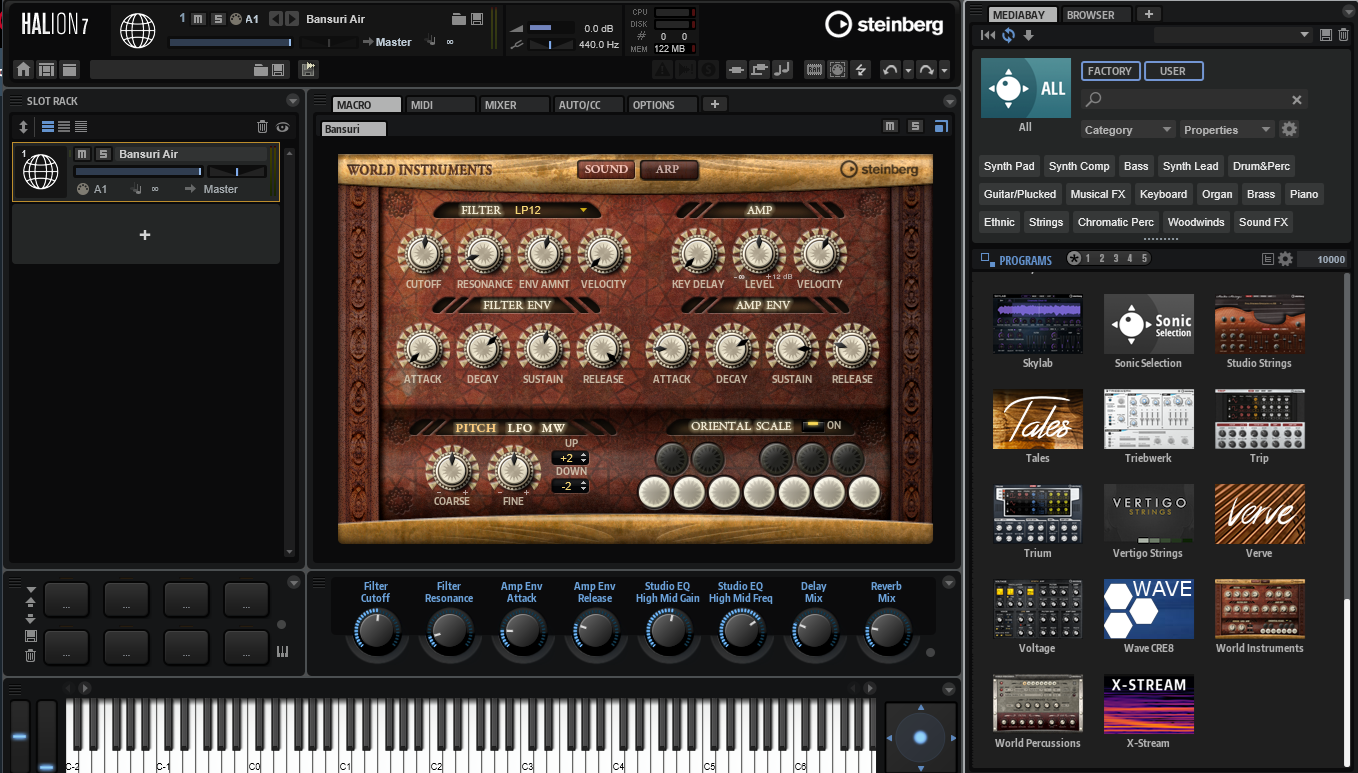Viewport: 1358px width, 773px height.
Task: Clear search with the X icon
Action: (1297, 100)
